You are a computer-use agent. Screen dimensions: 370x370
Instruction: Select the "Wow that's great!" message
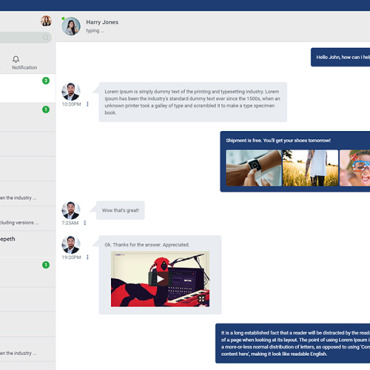[x=120, y=210]
